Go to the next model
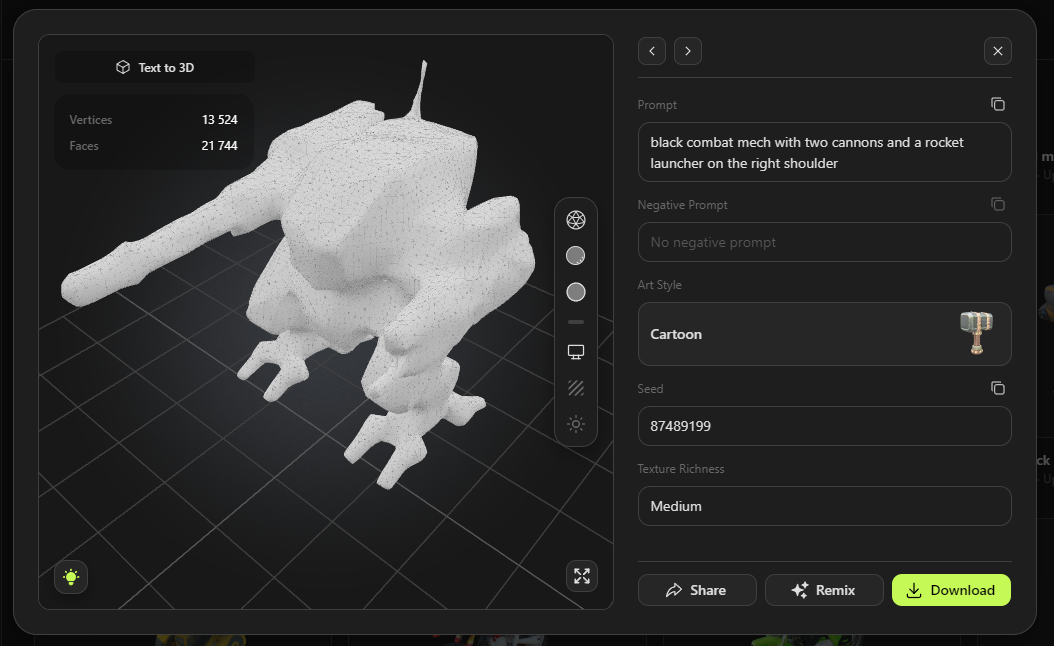 click(688, 51)
